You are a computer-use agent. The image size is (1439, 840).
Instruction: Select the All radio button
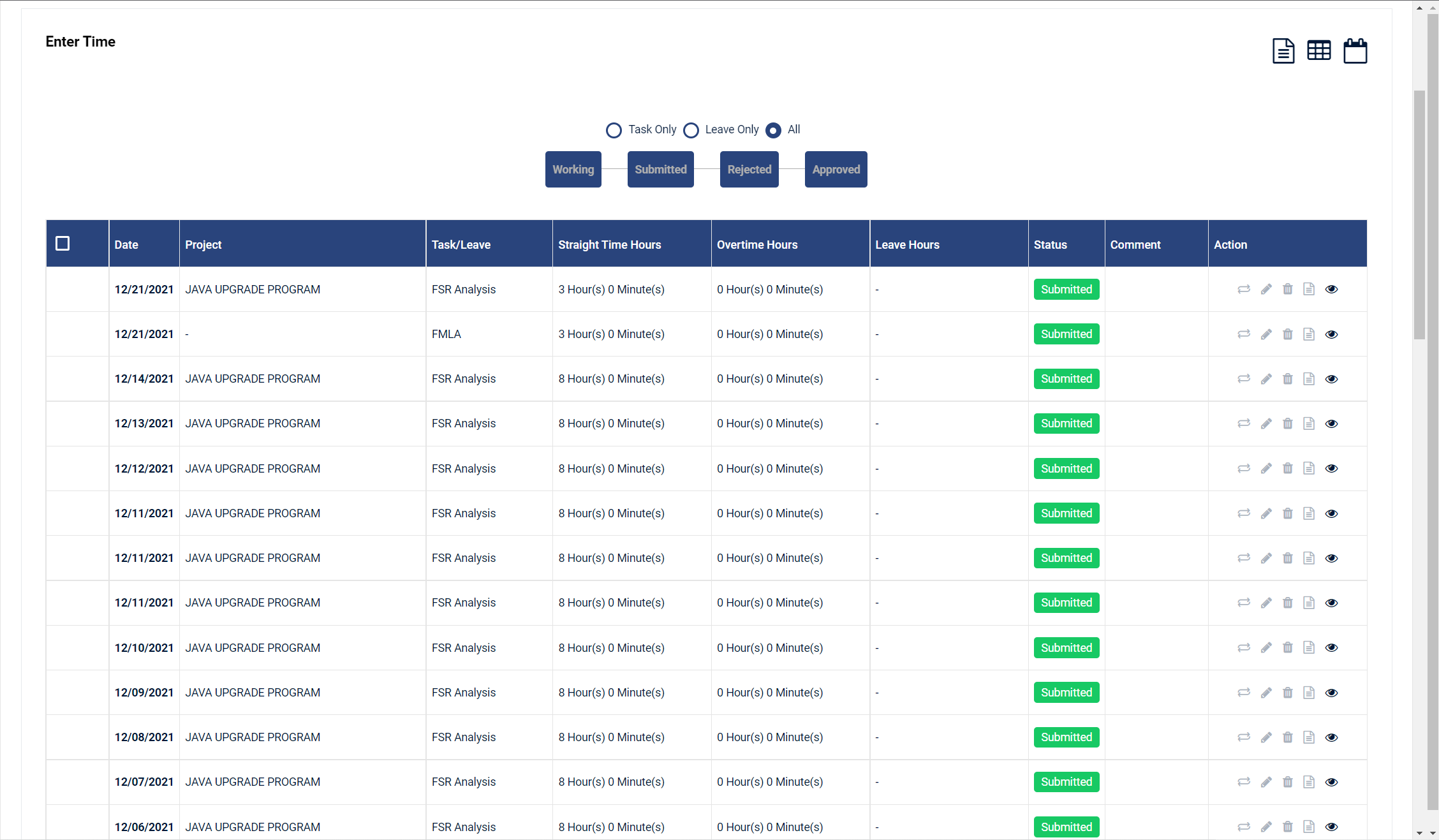773,130
